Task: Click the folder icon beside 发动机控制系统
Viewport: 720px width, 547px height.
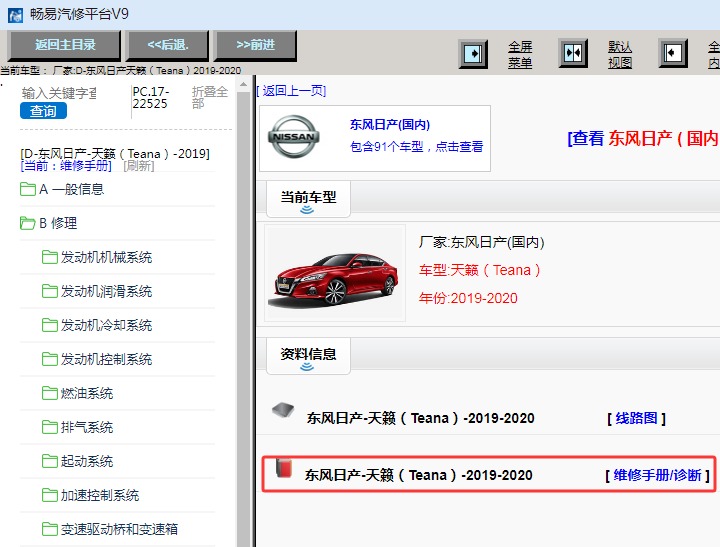Action: (50, 359)
